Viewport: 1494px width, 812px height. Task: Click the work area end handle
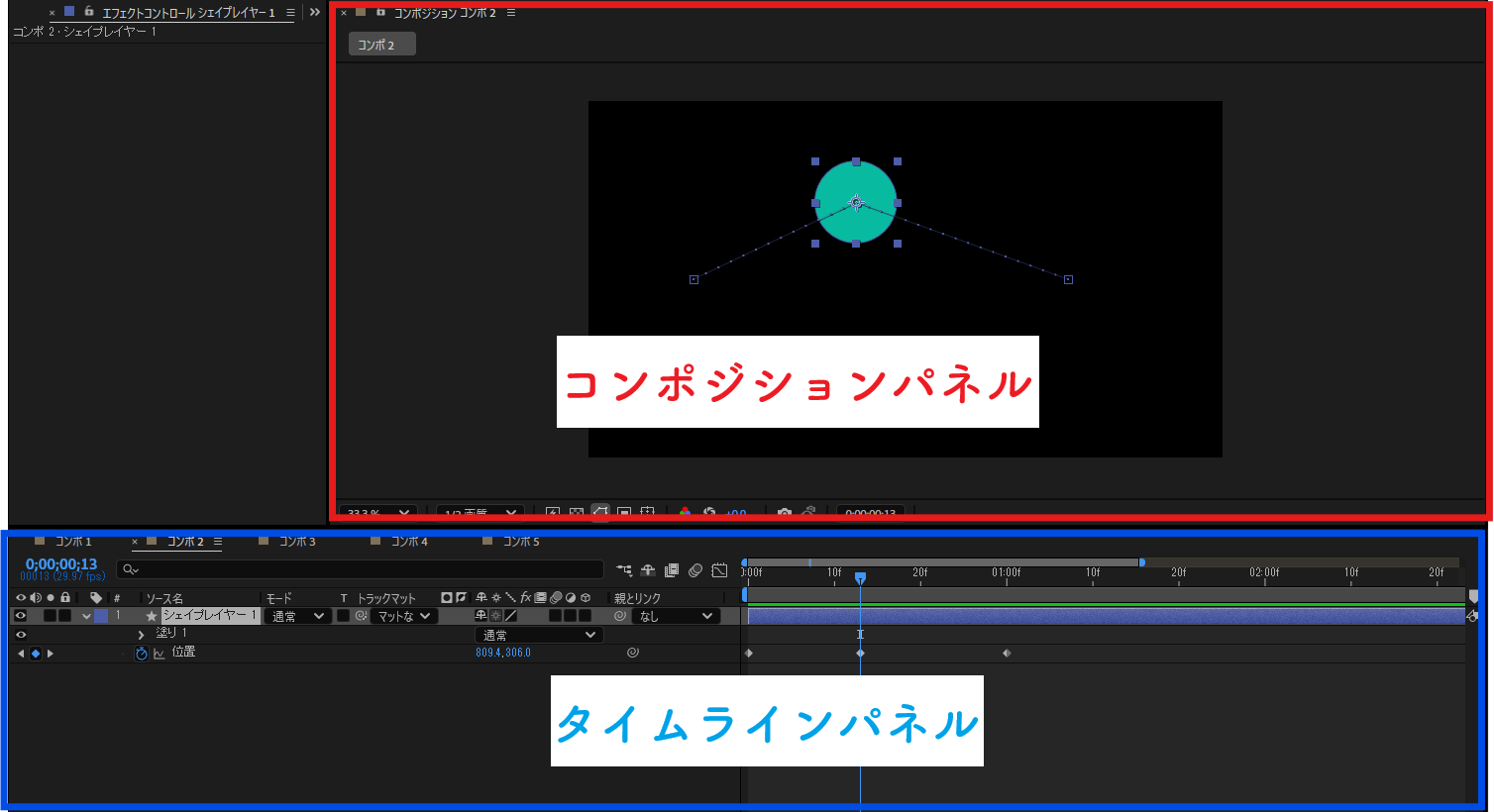click(x=1142, y=562)
